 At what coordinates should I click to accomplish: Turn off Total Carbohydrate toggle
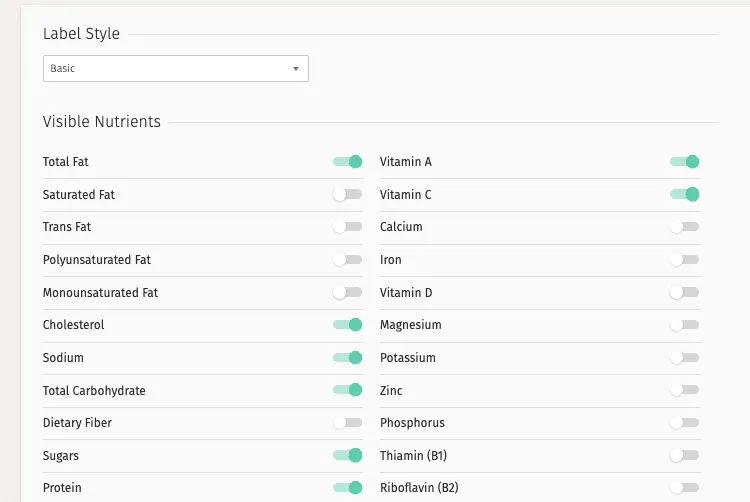click(x=348, y=390)
